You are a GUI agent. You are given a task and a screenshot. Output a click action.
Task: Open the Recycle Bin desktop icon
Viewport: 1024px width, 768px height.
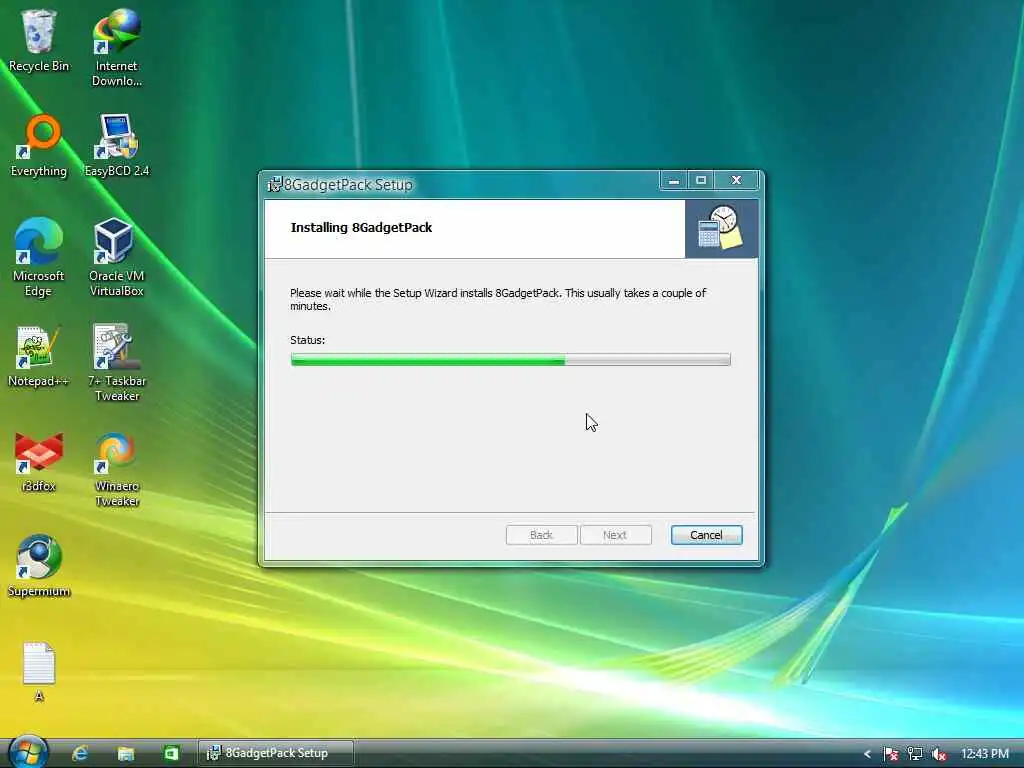[39, 41]
